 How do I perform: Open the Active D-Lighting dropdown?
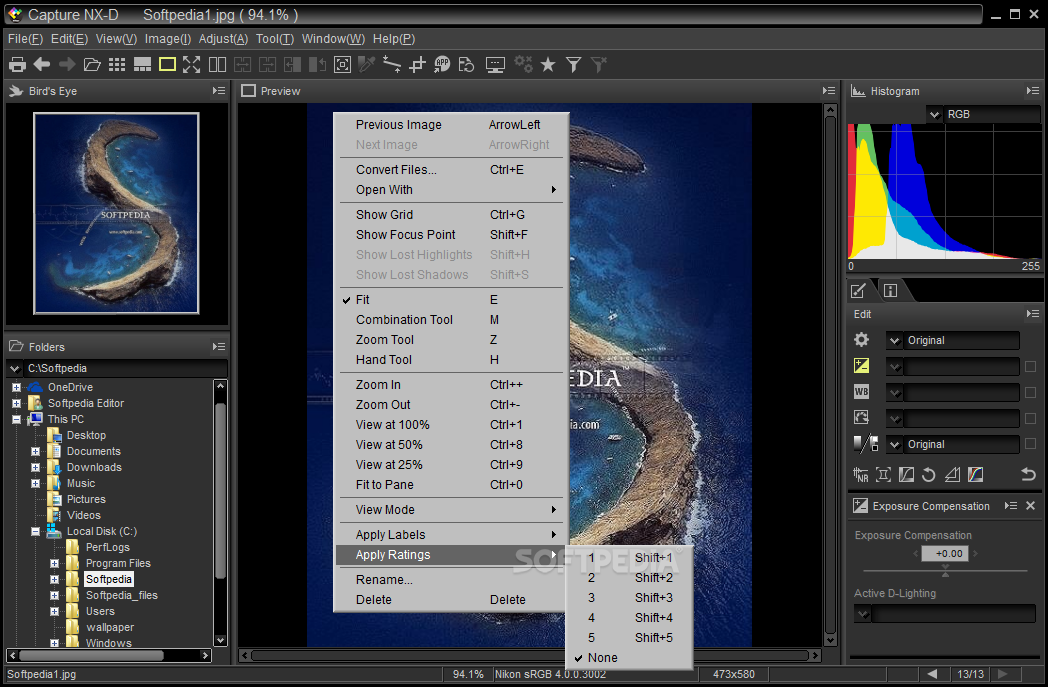tap(863, 613)
